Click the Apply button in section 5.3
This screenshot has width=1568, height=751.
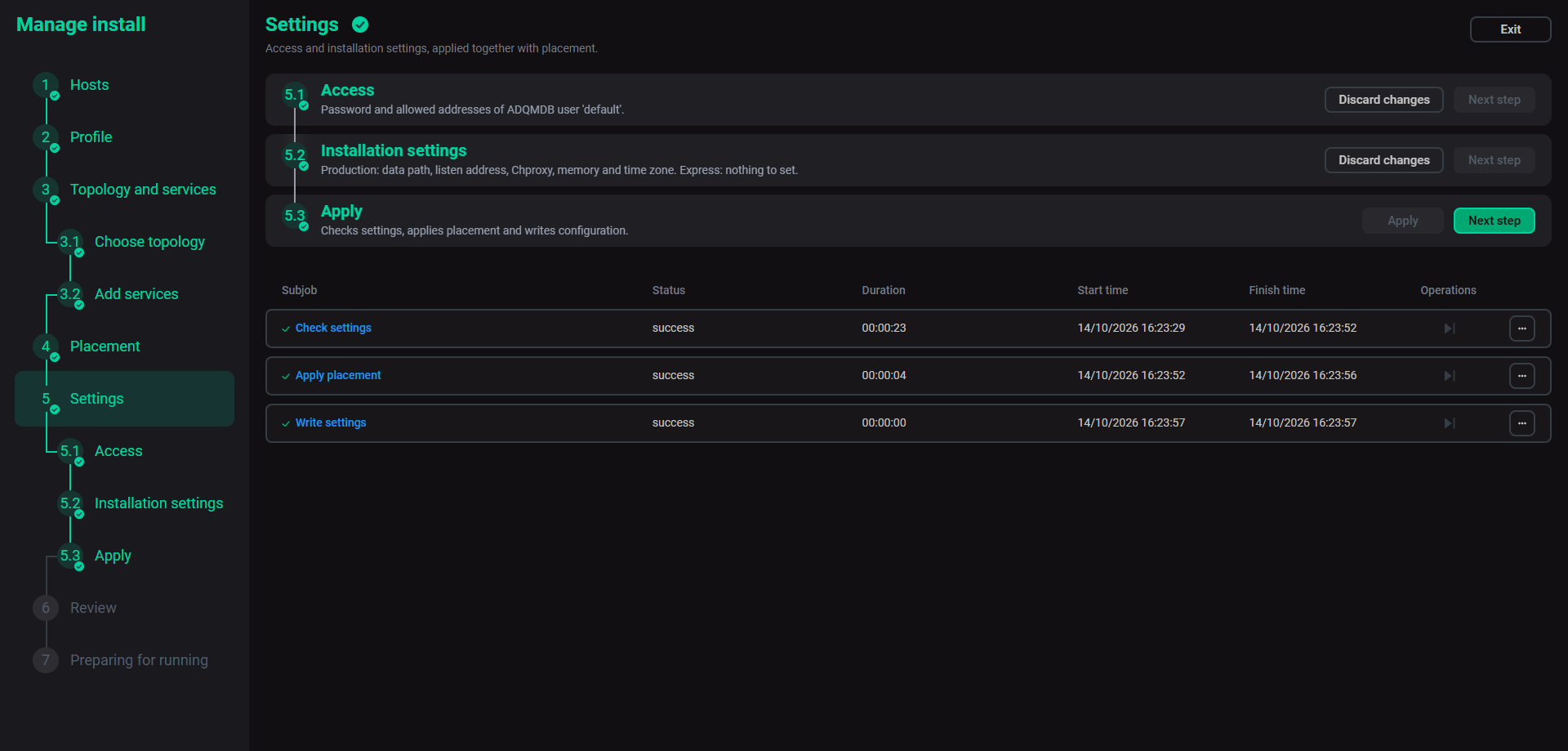pos(1402,221)
